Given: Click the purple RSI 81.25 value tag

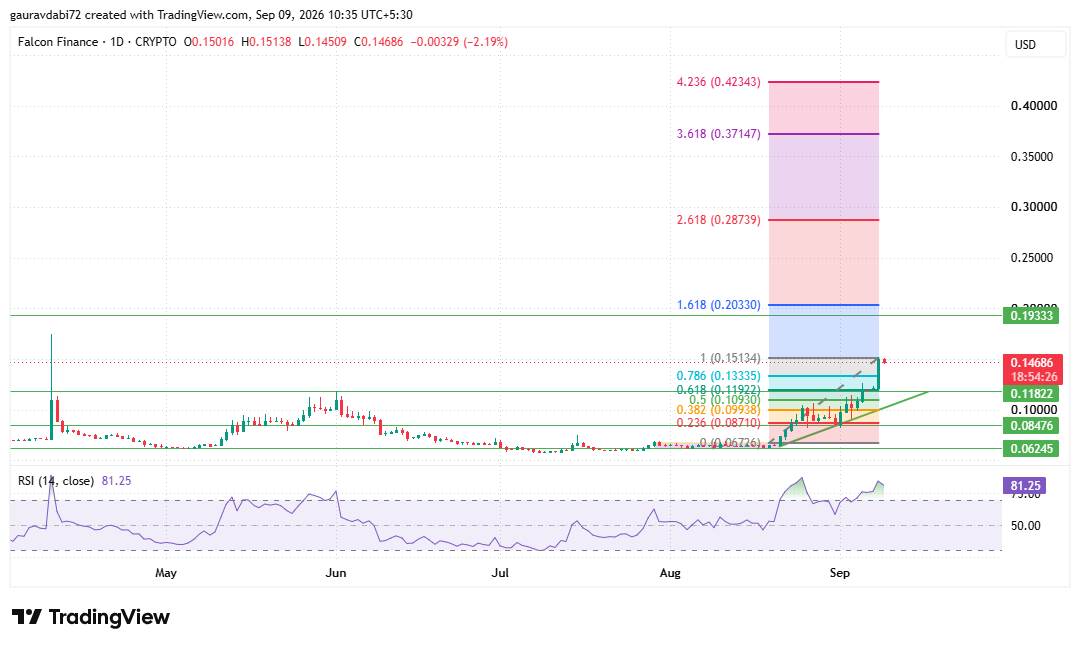Looking at the screenshot, I should click(1024, 486).
